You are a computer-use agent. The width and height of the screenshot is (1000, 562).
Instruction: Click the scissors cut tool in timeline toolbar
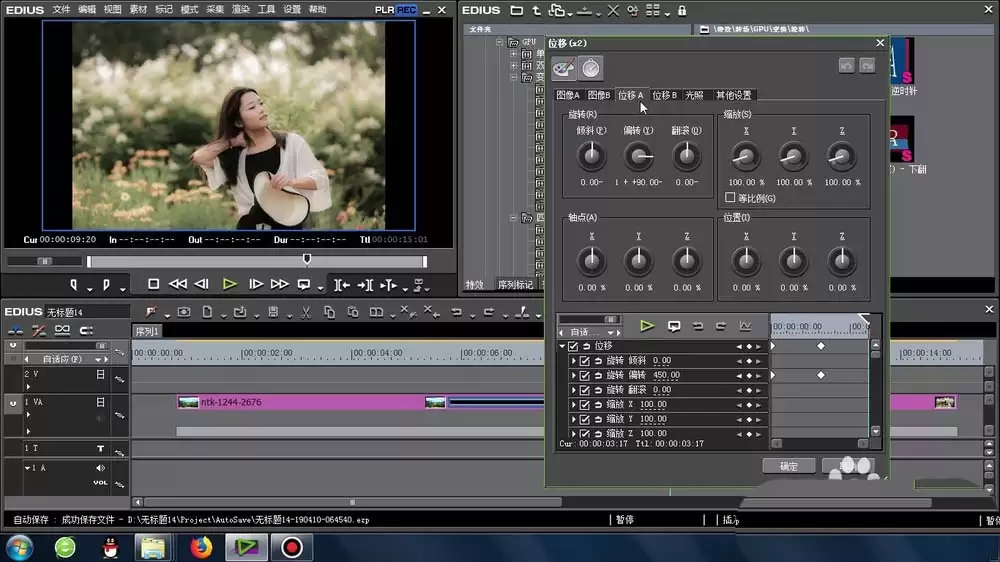click(x=305, y=312)
